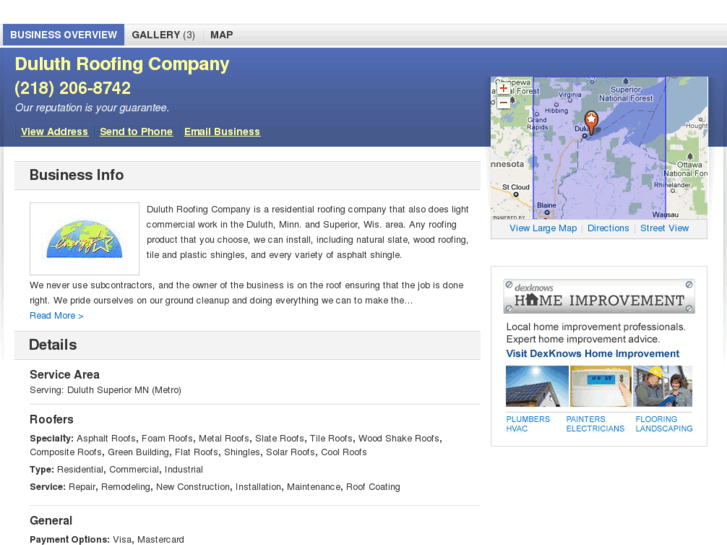Click the 'Serving: Duluth Superior MN (Metro)' text
727x545 pixels.
tap(105, 390)
